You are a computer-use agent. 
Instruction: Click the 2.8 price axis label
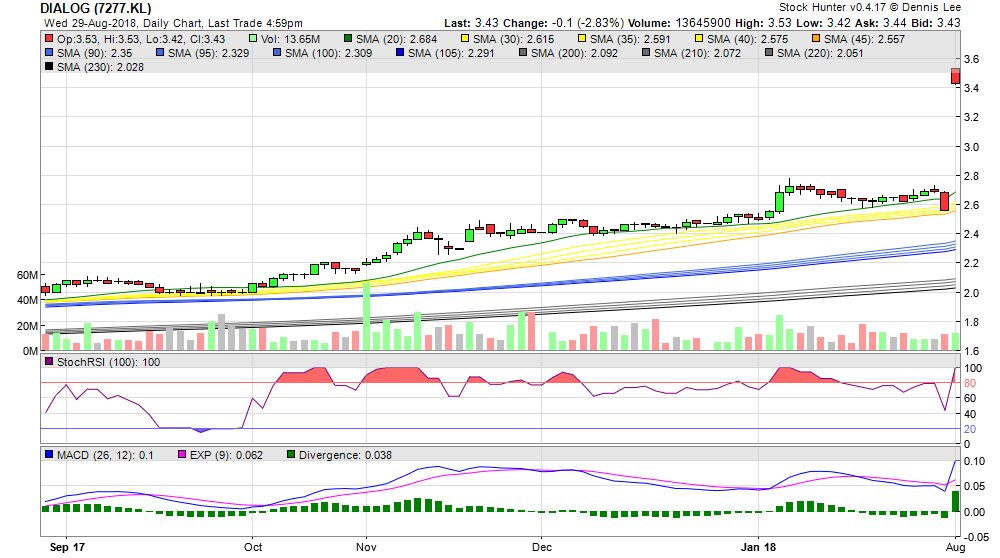click(972, 176)
